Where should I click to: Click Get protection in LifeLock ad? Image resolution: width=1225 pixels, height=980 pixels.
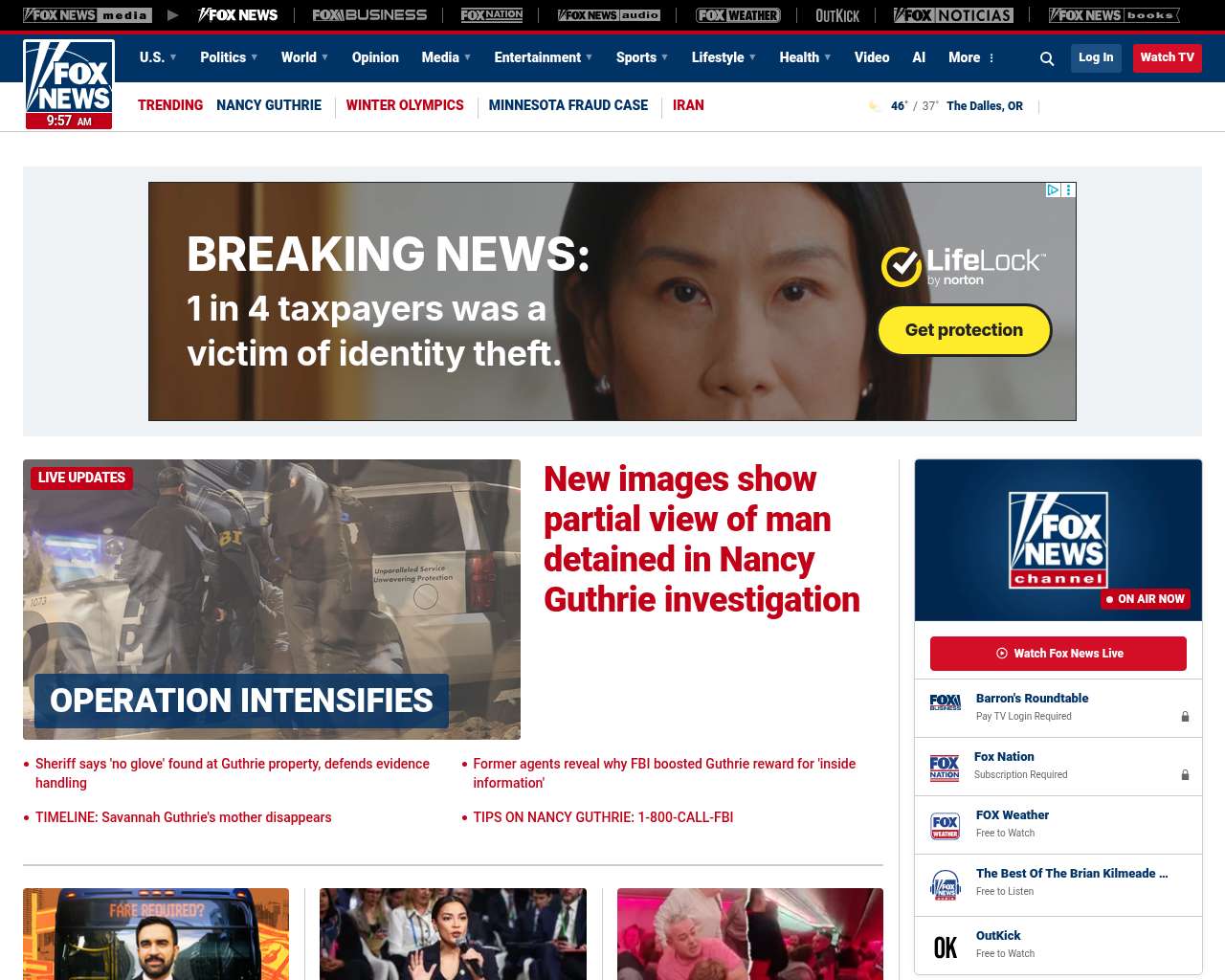965,330
